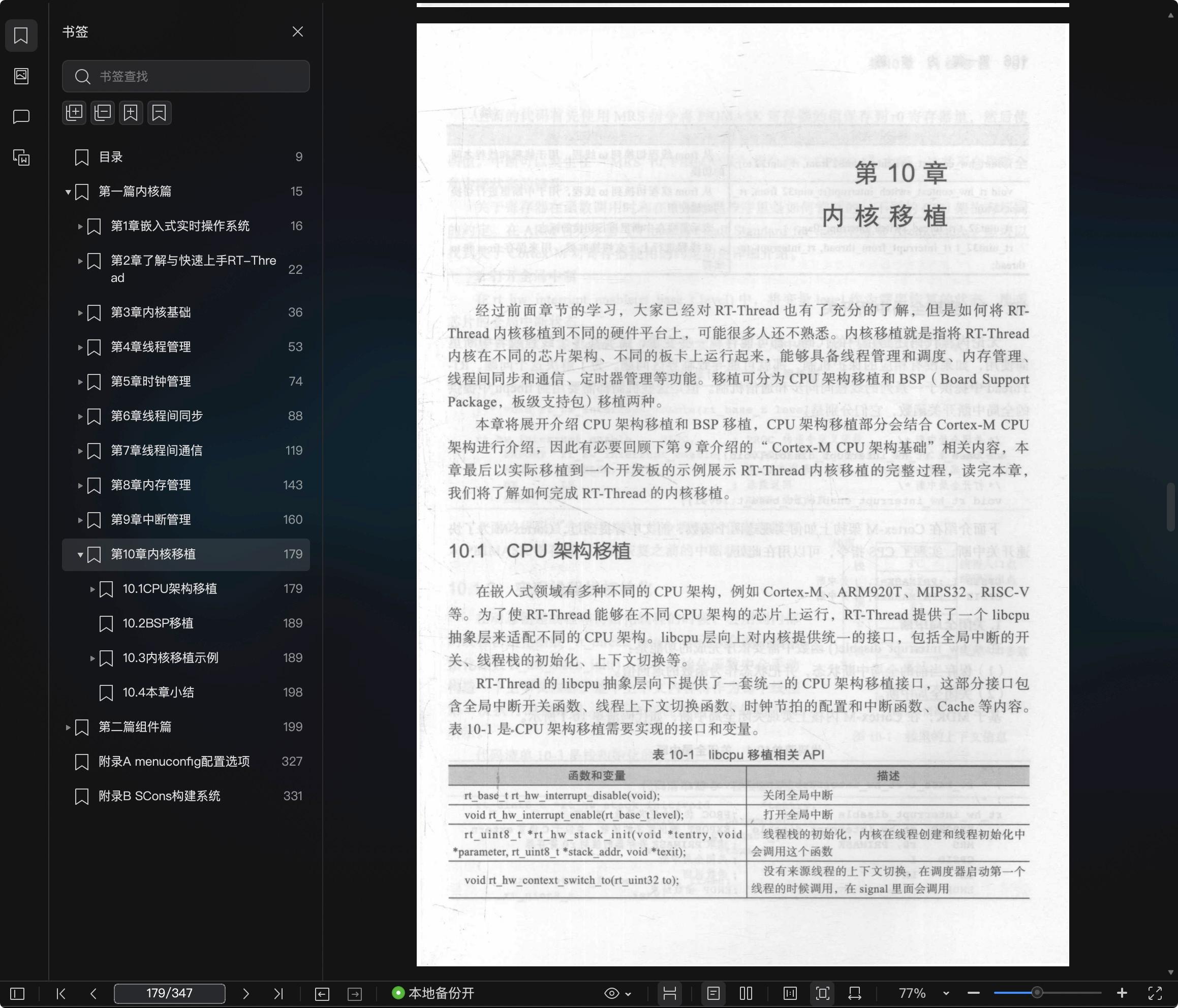Click the vertical scrollbar thumb
Screen dimensions: 1178x1008
[x=1170, y=506]
